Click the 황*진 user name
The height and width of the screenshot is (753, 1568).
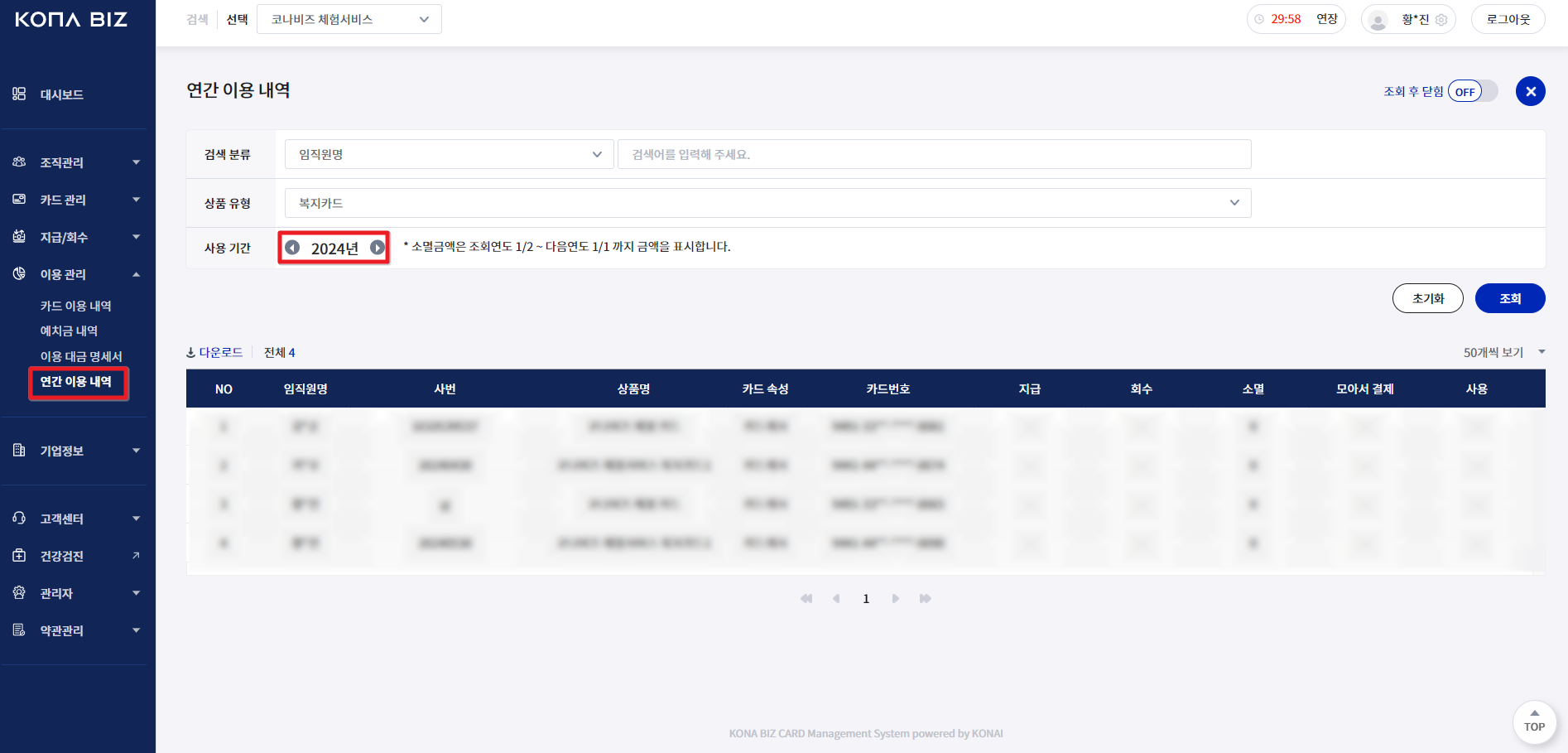pyautogui.click(x=1416, y=20)
